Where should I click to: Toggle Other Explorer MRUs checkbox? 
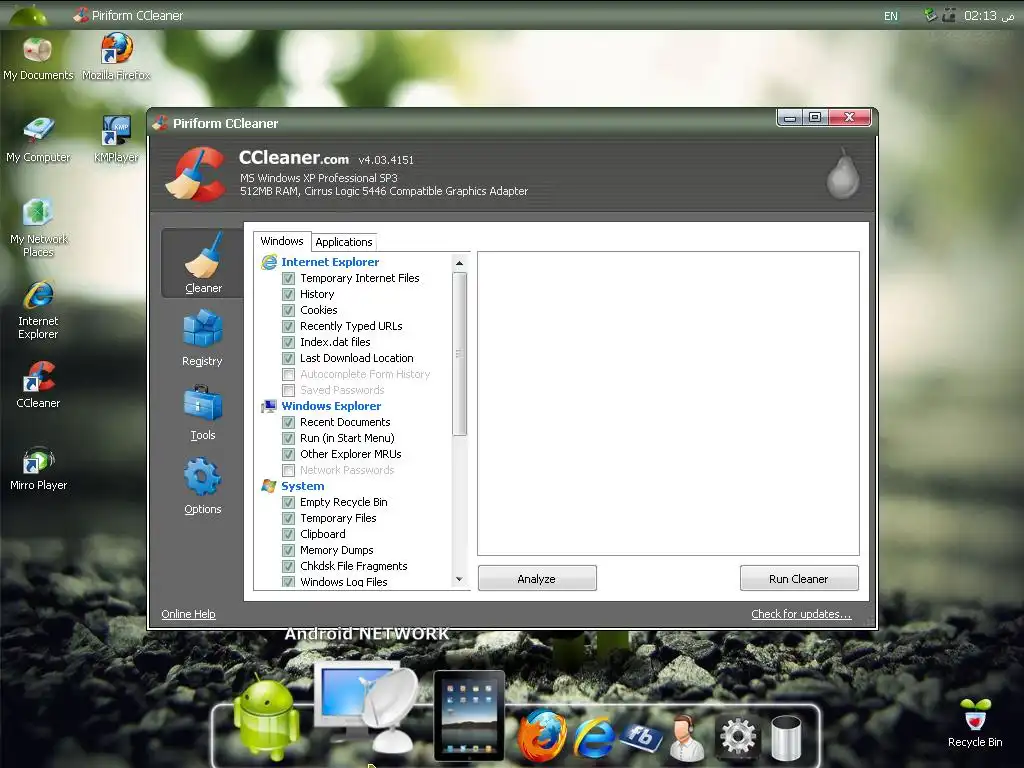pos(288,455)
